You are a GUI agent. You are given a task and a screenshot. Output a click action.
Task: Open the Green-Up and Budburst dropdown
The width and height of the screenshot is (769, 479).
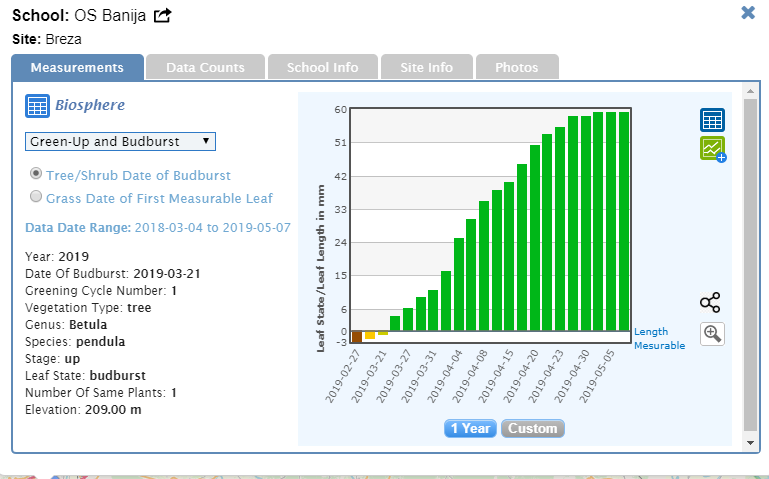coord(120,141)
